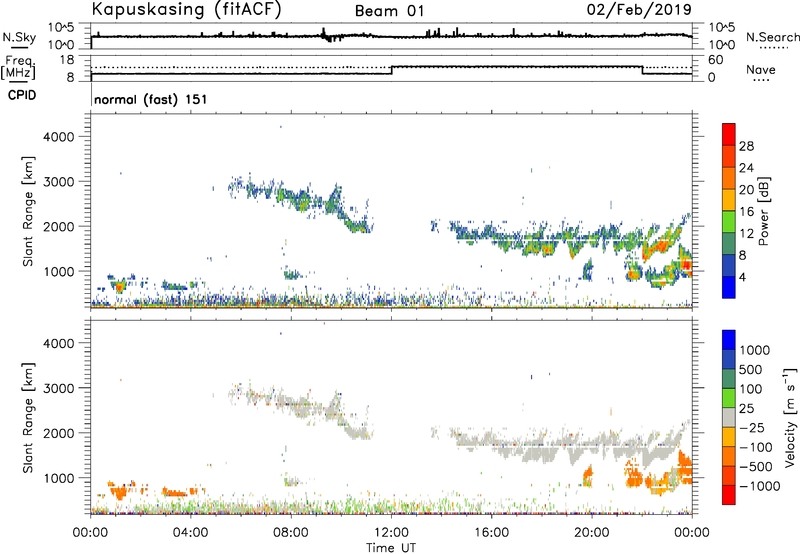Click the 'Time UT' axis label
The height and width of the screenshot is (554, 800).
pos(391,547)
